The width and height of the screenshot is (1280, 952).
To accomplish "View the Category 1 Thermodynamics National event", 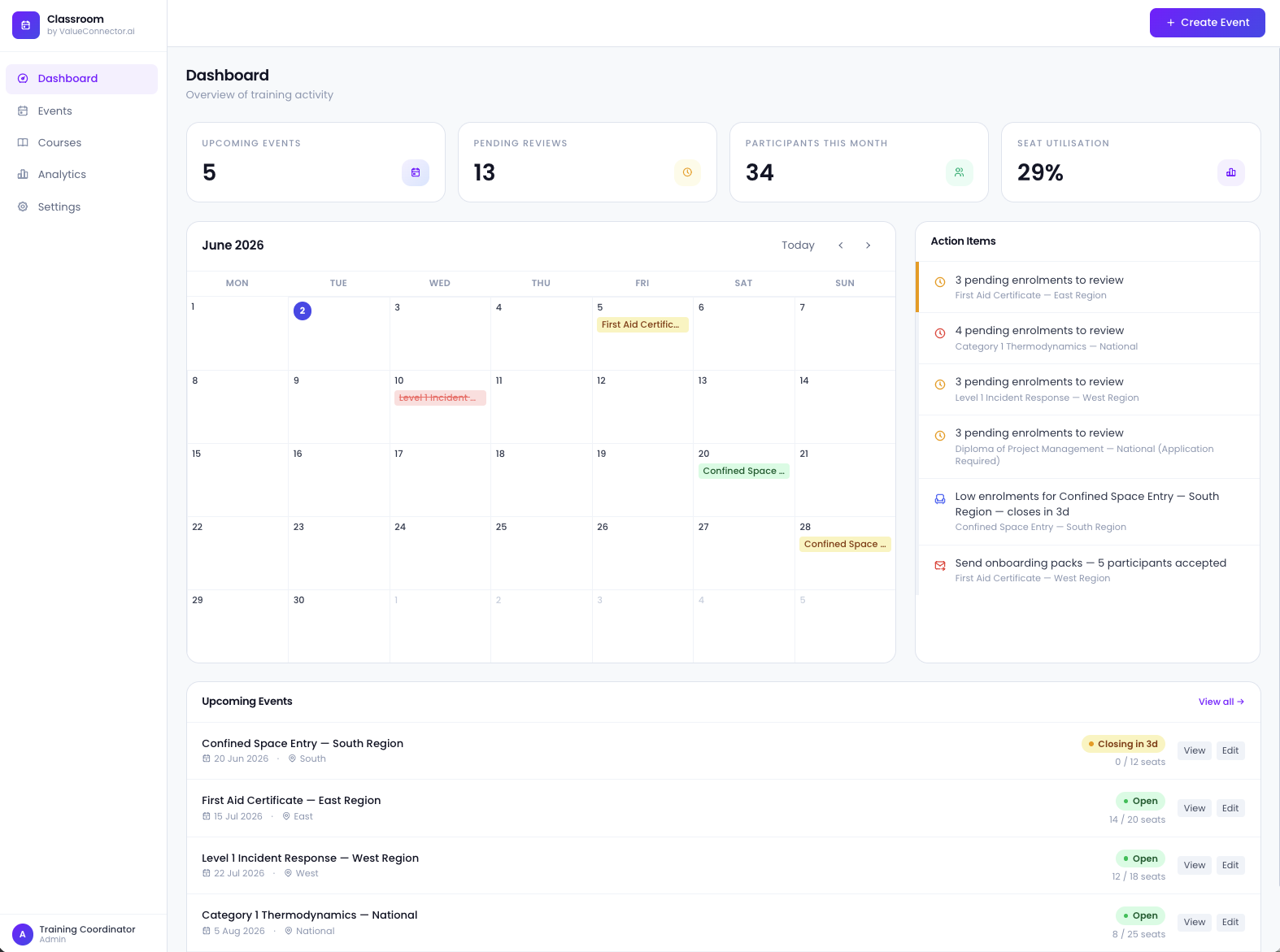I will 1195,922.
